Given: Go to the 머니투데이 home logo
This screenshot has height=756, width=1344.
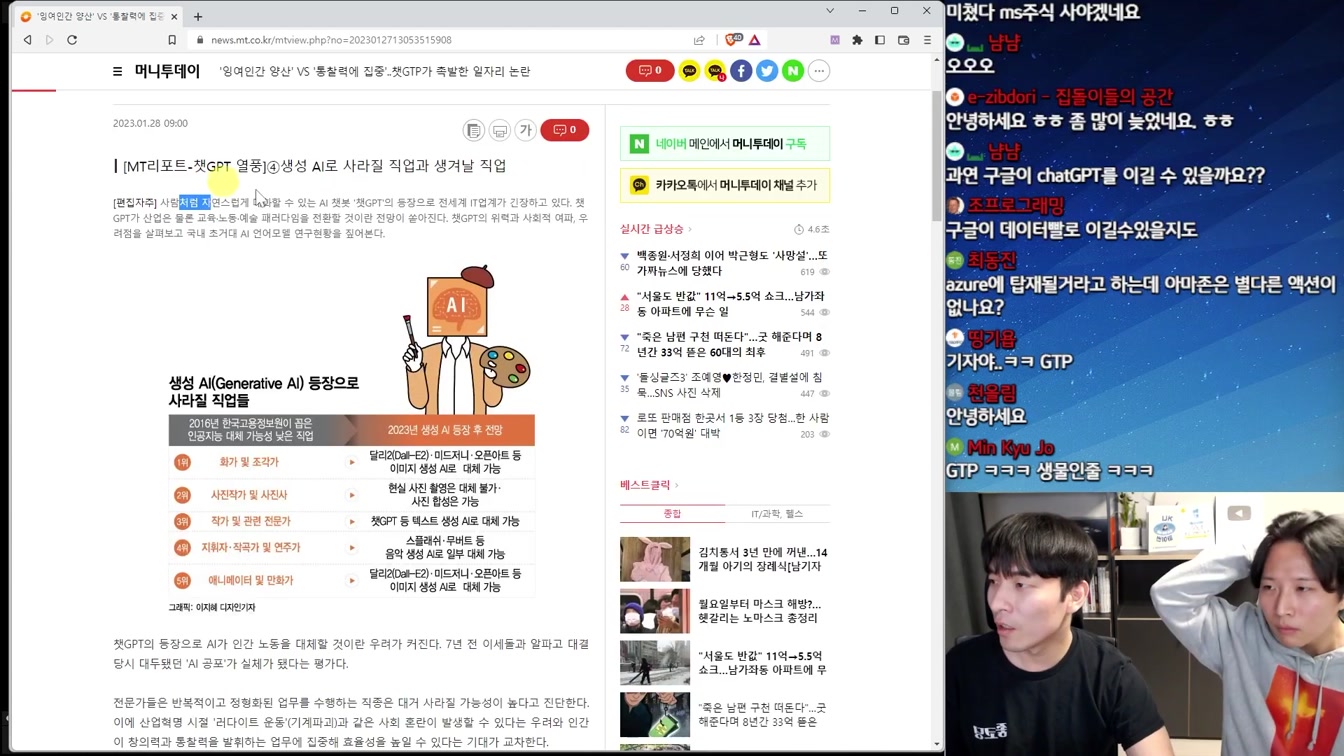Looking at the screenshot, I should (167, 71).
